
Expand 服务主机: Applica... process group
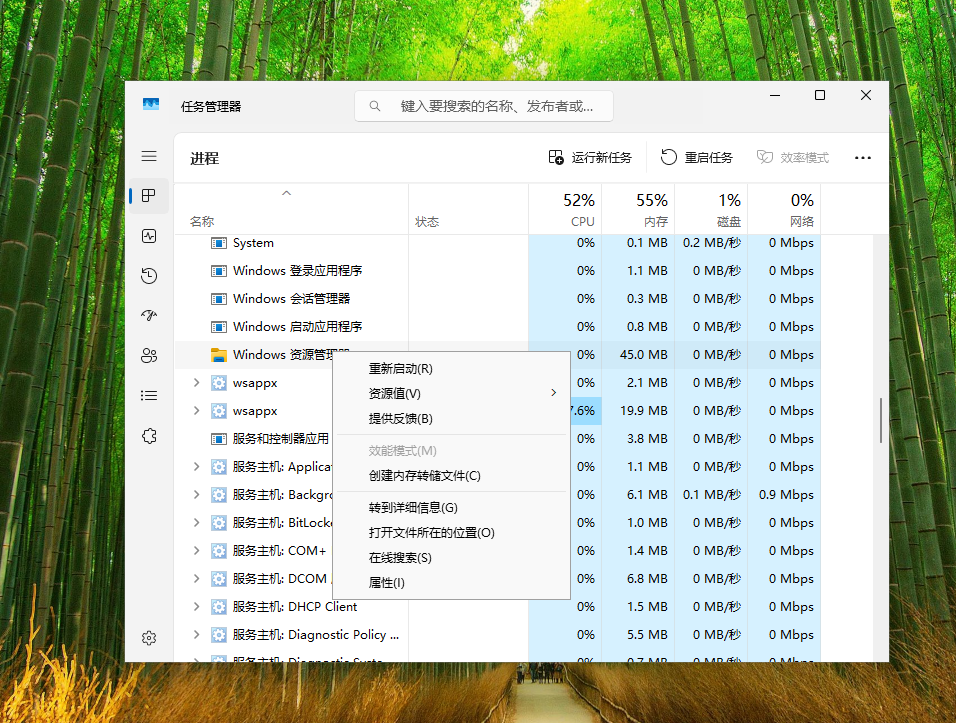click(196, 466)
